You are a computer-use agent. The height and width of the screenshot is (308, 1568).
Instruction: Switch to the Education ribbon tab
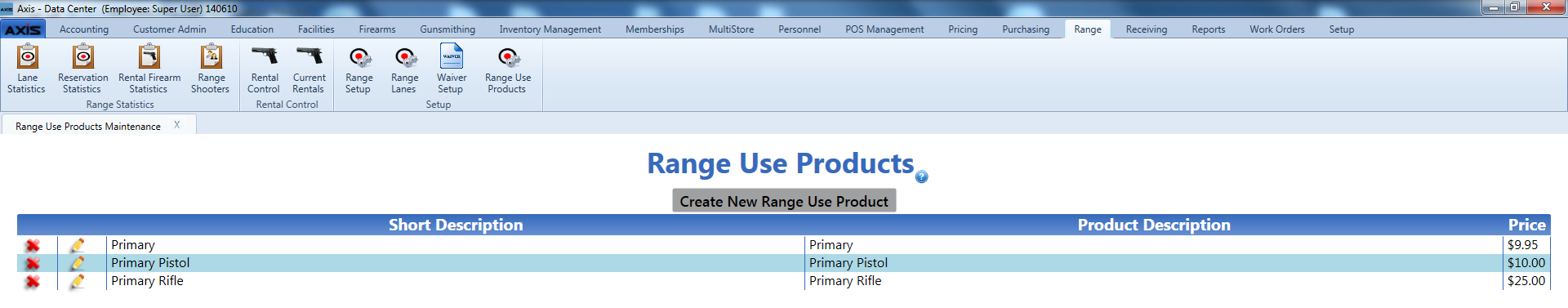pos(252,29)
